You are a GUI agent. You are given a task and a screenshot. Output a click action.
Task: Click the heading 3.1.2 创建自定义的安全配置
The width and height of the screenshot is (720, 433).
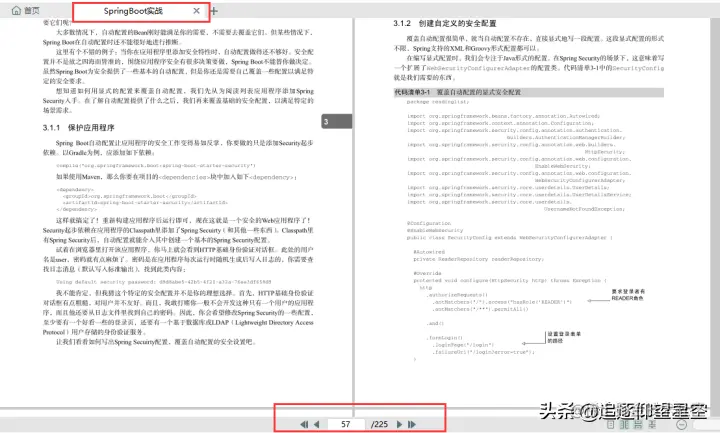(x=444, y=23)
